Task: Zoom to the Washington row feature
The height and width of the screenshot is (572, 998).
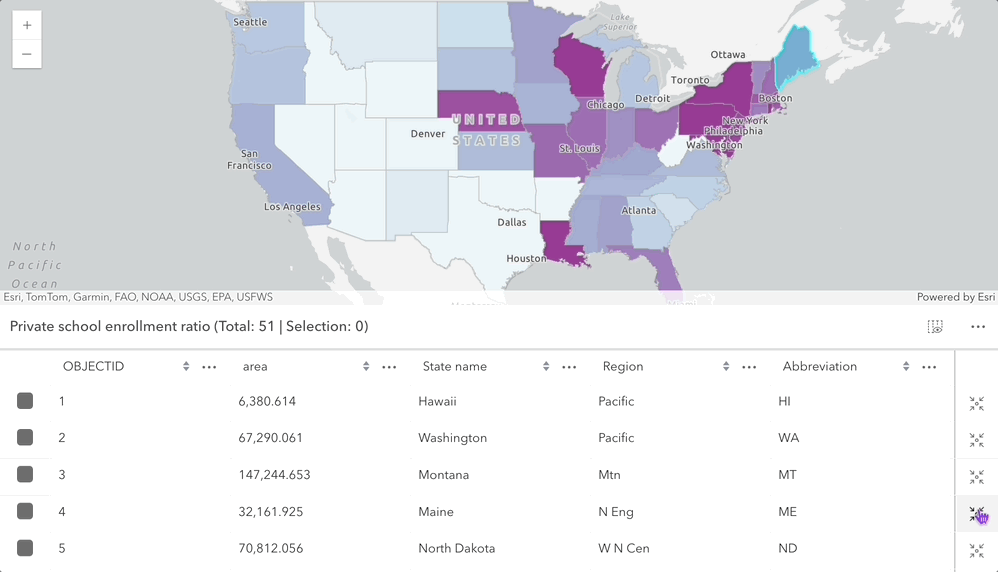Action: [x=977, y=440]
